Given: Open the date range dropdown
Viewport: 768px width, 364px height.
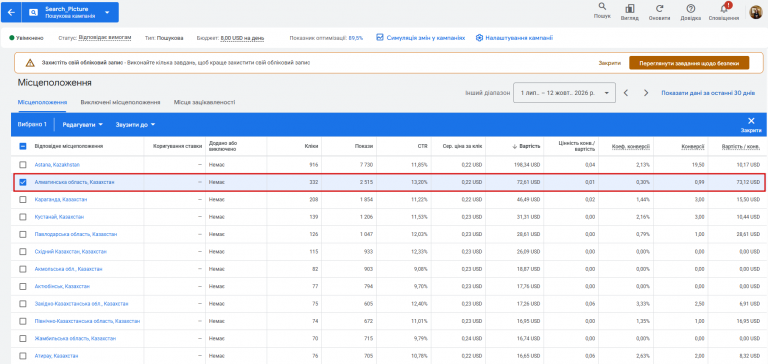Looking at the screenshot, I should click(564, 93).
